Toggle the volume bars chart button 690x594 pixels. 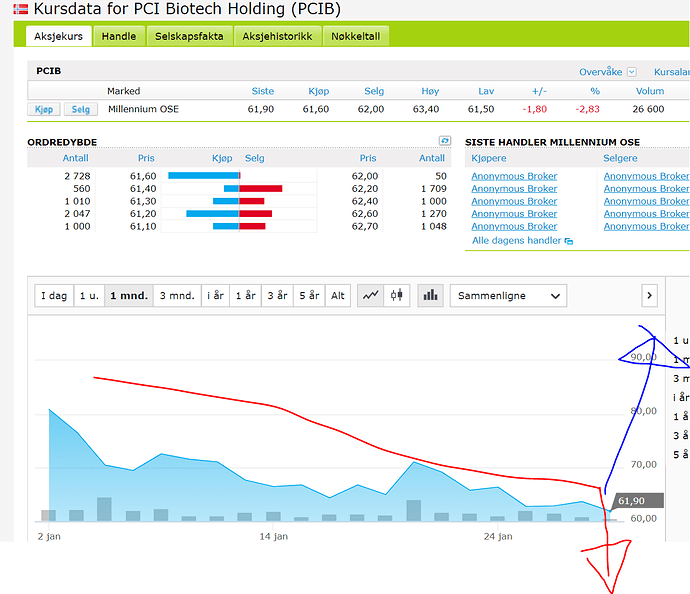pos(430,295)
